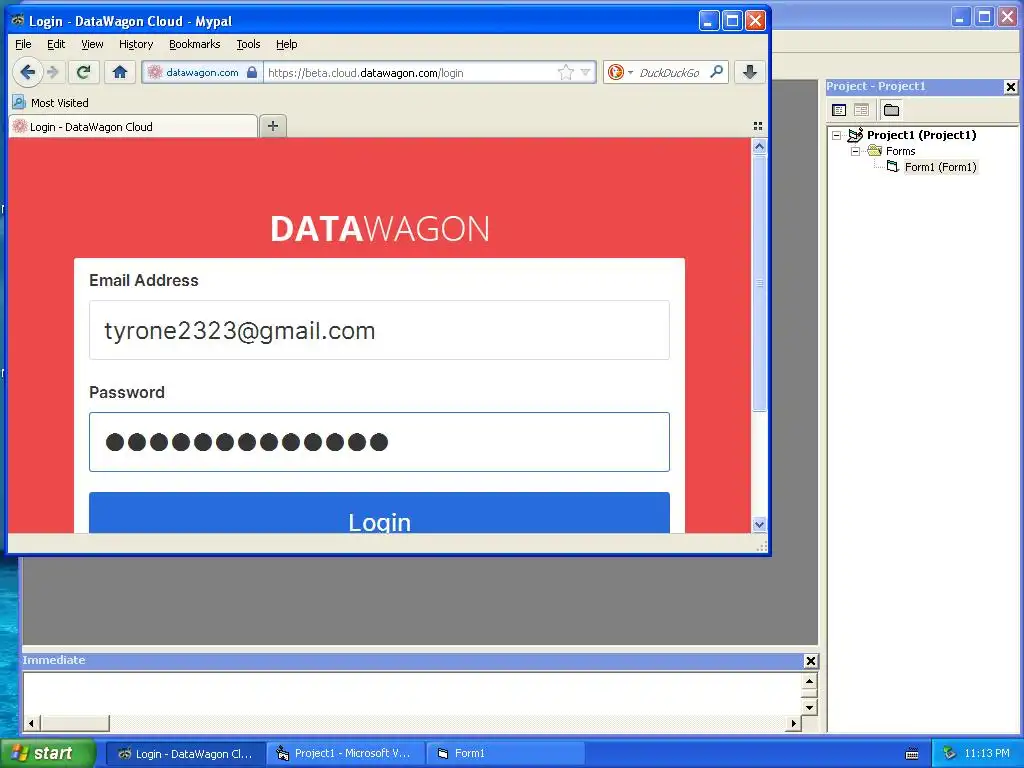Select the Login - DataWagon Cloud tab

(133, 127)
